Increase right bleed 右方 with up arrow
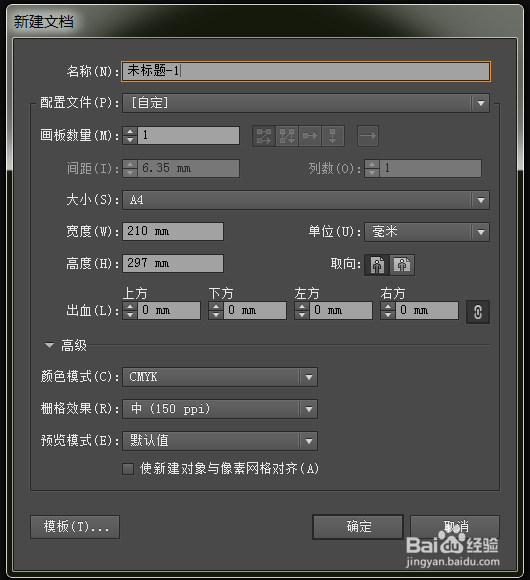 [388, 306]
